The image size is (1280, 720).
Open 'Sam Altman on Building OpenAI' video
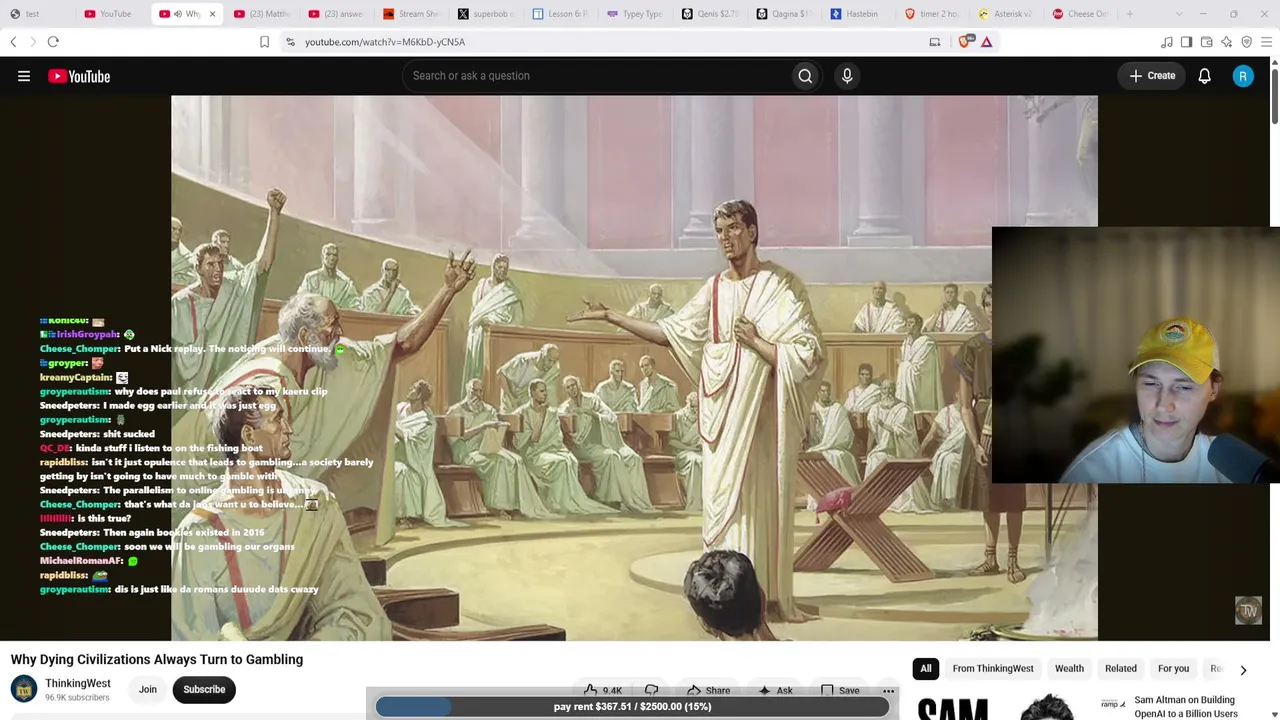pyautogui.click(x=1186, y=707)
